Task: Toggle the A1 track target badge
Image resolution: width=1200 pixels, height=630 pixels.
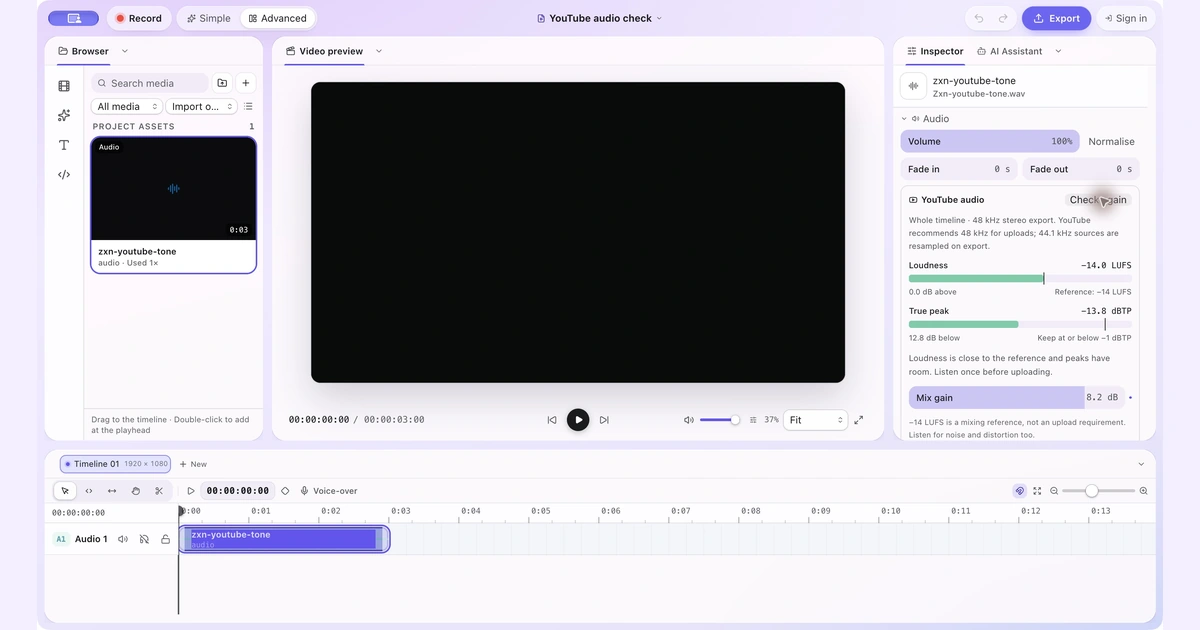Action: pyautogui.click(x=60, y=539)
